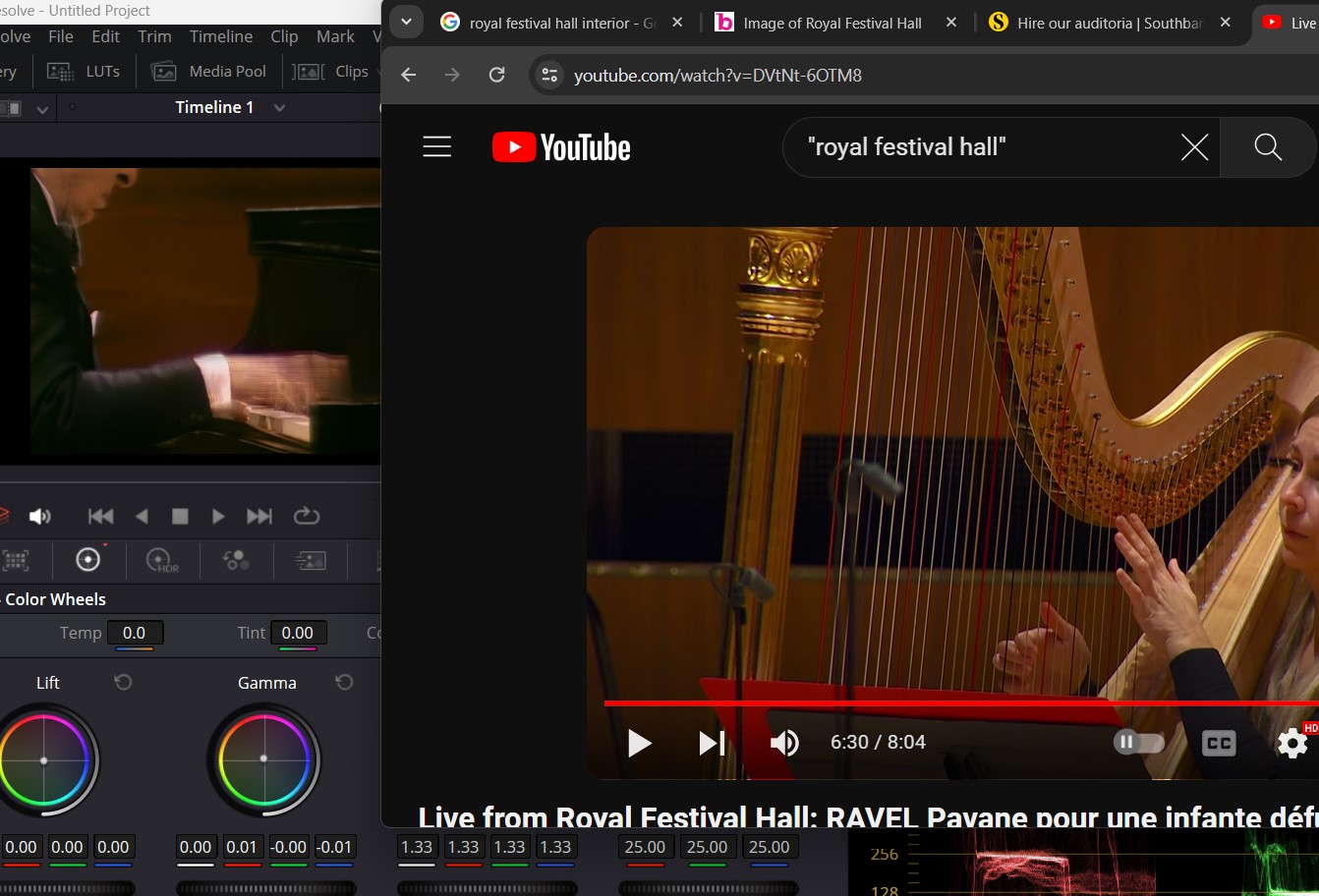Reset the Lift color wheel
The width and height of the screenshot is (1319, 896).
click(123, 682)
